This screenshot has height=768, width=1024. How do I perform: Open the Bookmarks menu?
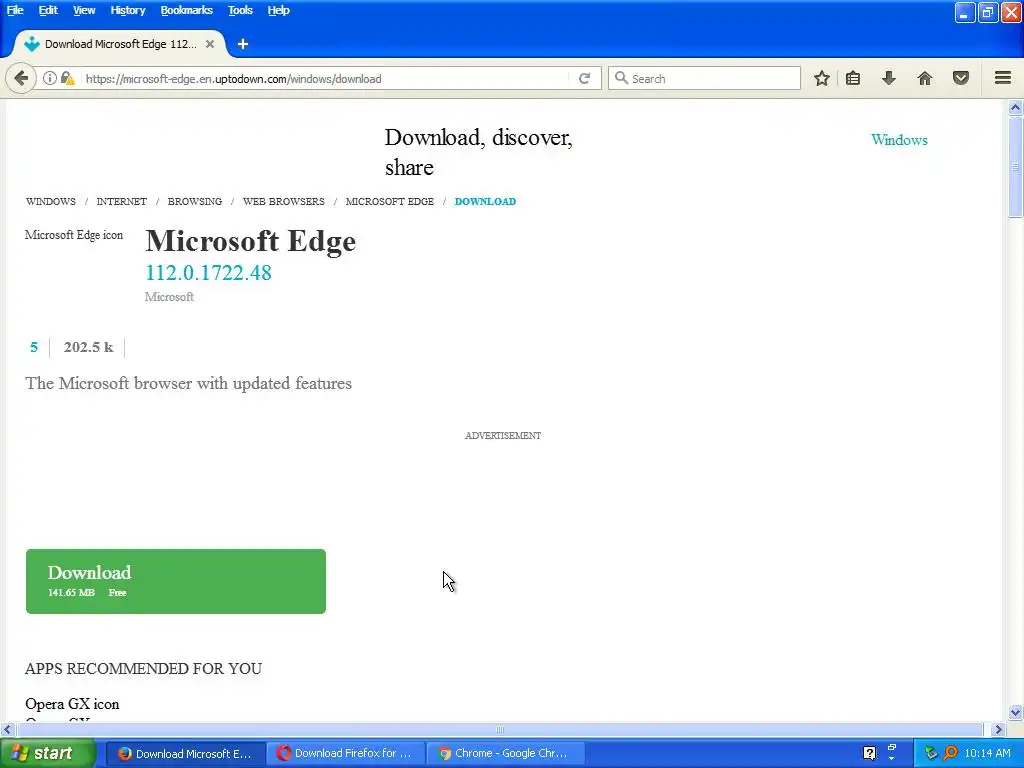(187, 10)
